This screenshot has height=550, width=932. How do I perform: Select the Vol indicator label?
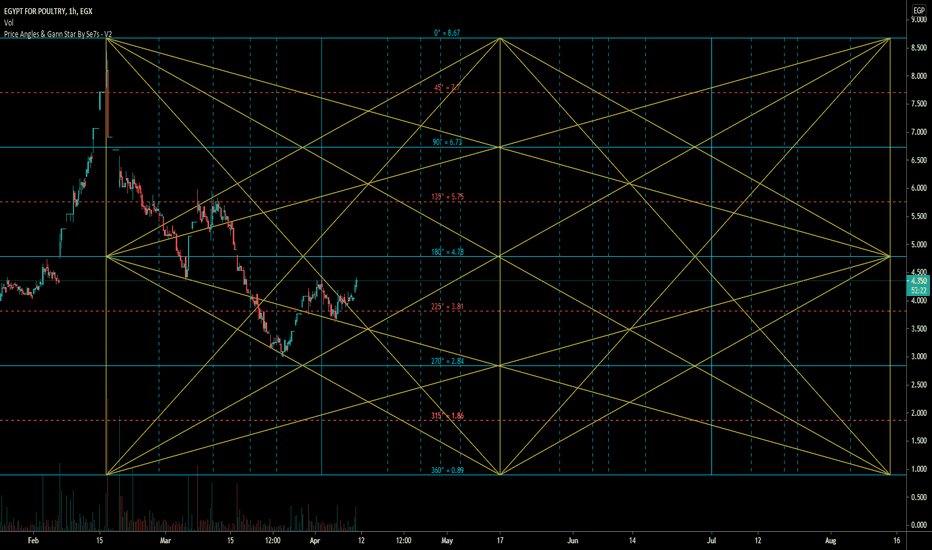point(8,23)
